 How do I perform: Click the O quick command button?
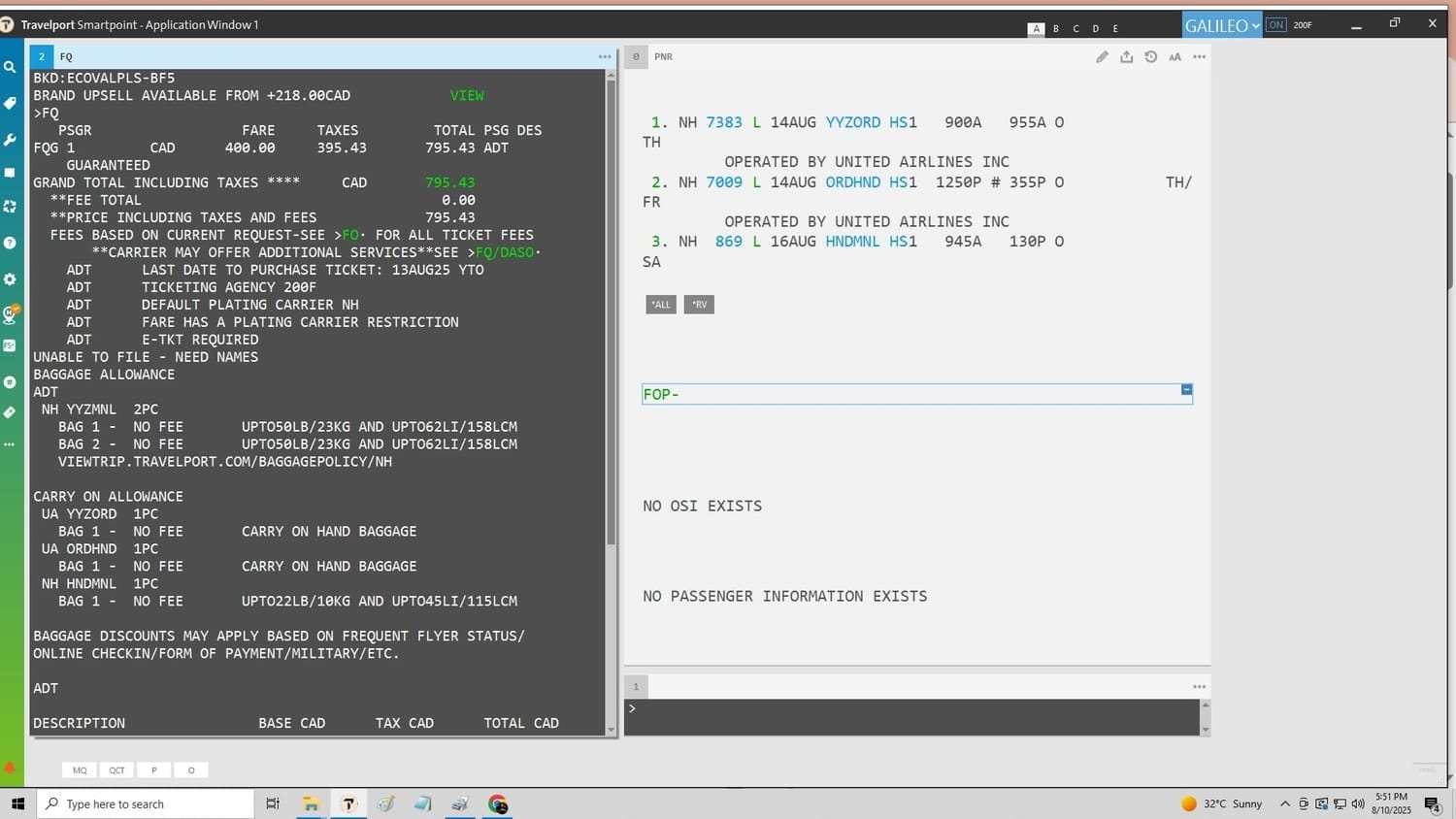coord(191,770)
